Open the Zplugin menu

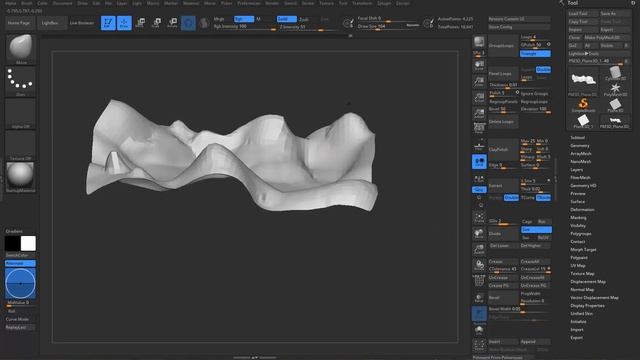click(384, 3)
